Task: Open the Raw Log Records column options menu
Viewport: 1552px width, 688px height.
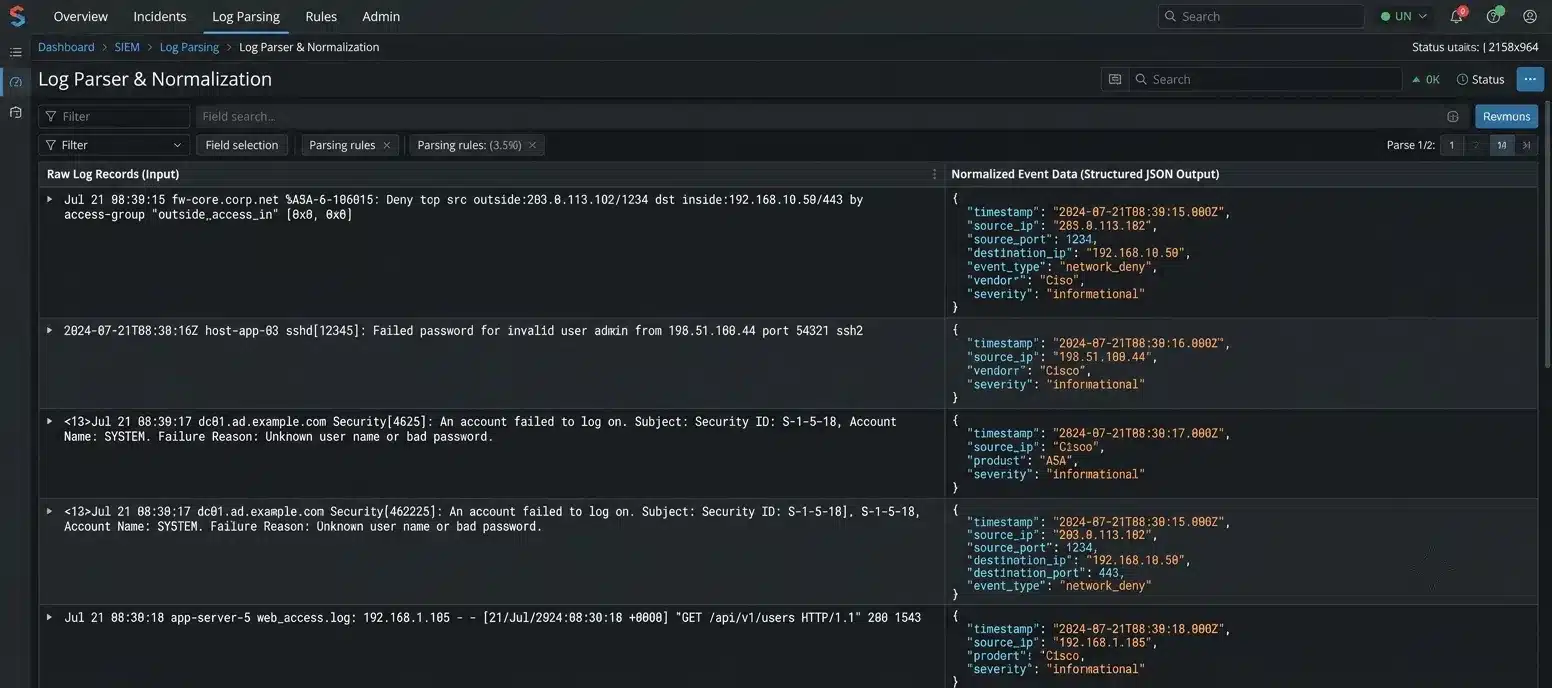Action: tap(935, 174)
